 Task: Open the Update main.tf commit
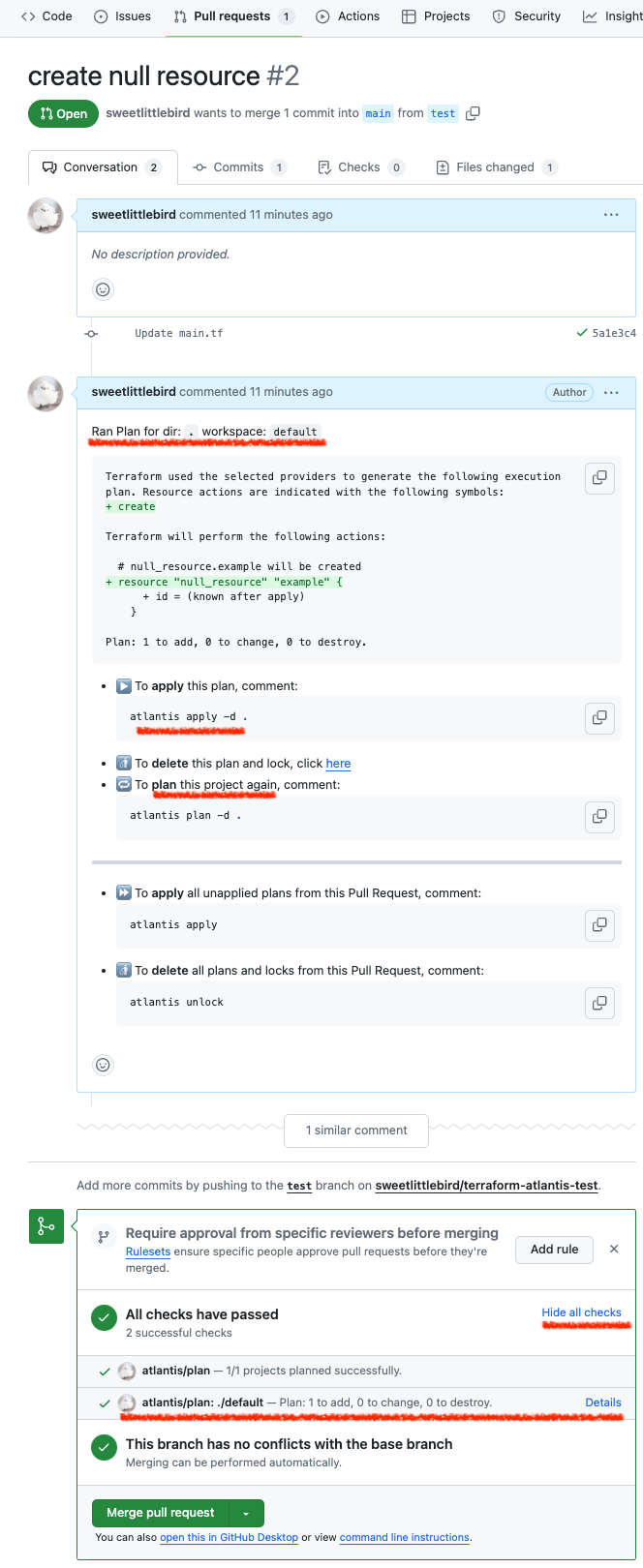click(179, 333)
